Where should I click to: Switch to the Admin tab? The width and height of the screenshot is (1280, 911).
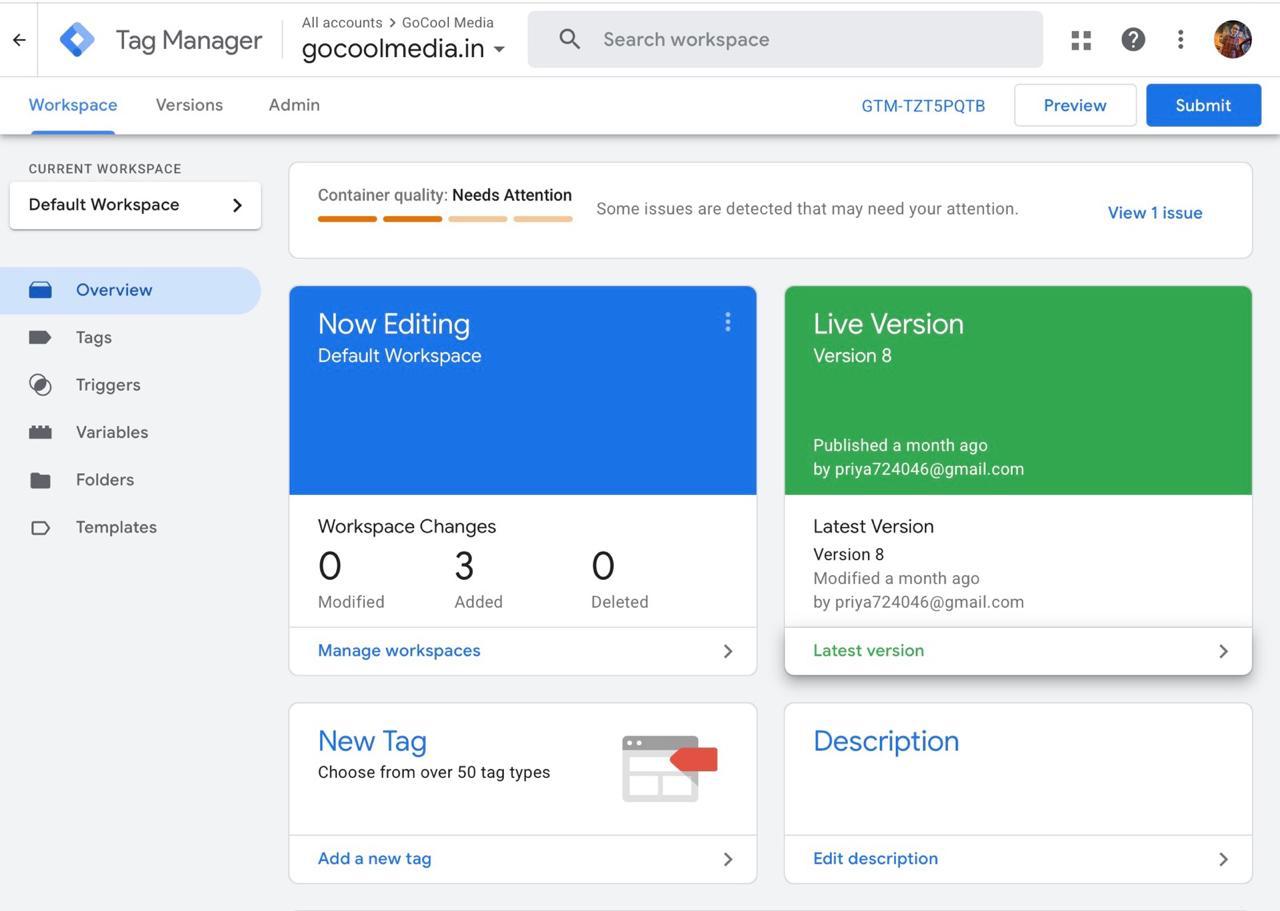pos(294,105)
